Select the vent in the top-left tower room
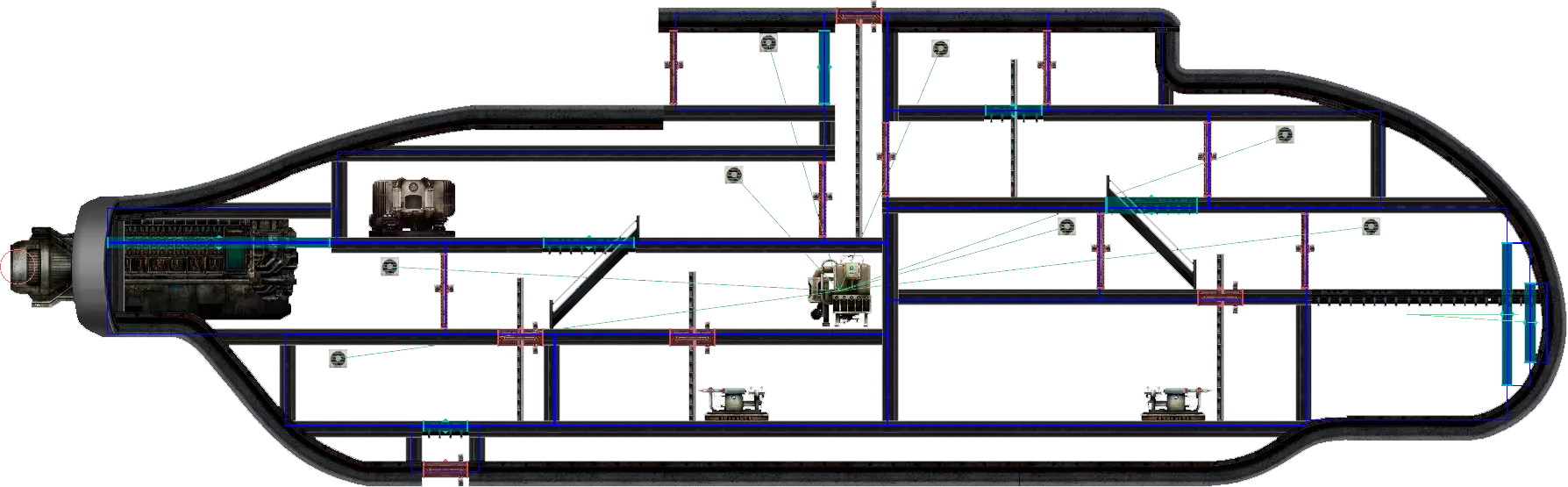The image size is (1568, 487). [769, 43]
